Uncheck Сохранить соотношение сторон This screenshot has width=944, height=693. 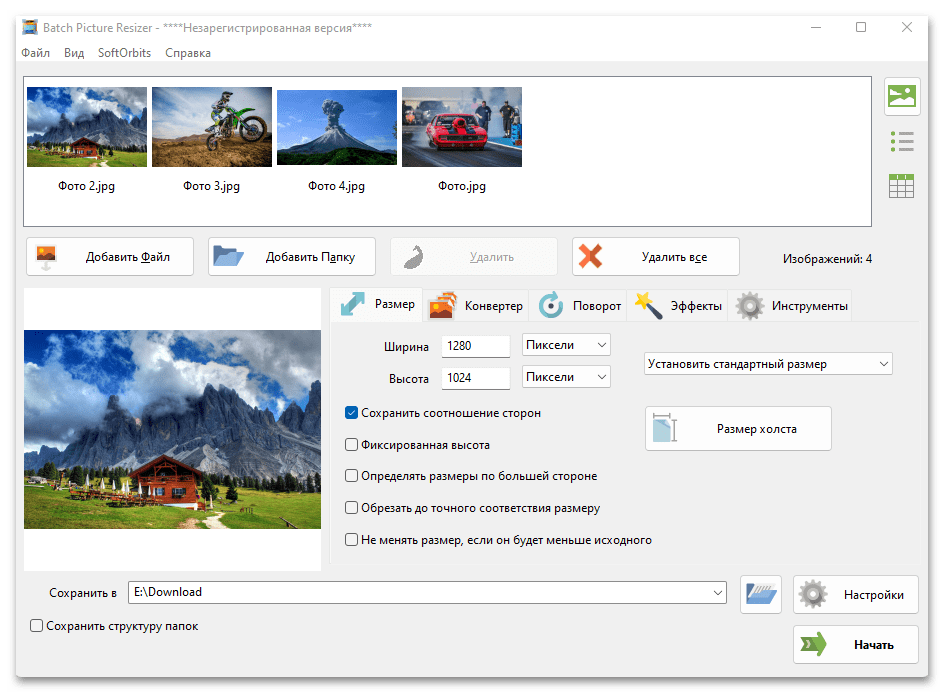click(352, 412)
